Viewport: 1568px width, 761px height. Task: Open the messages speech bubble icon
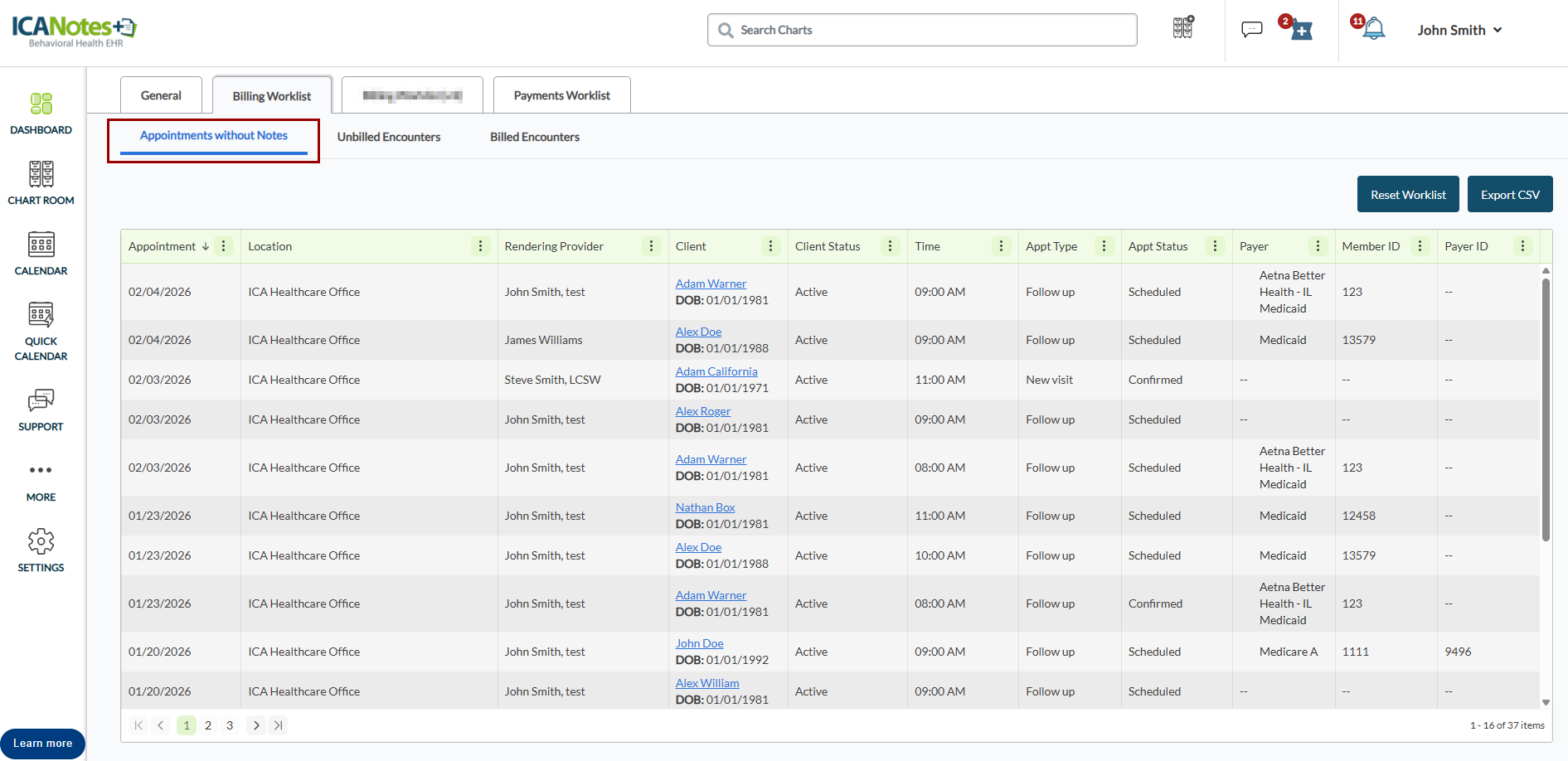1251,30
